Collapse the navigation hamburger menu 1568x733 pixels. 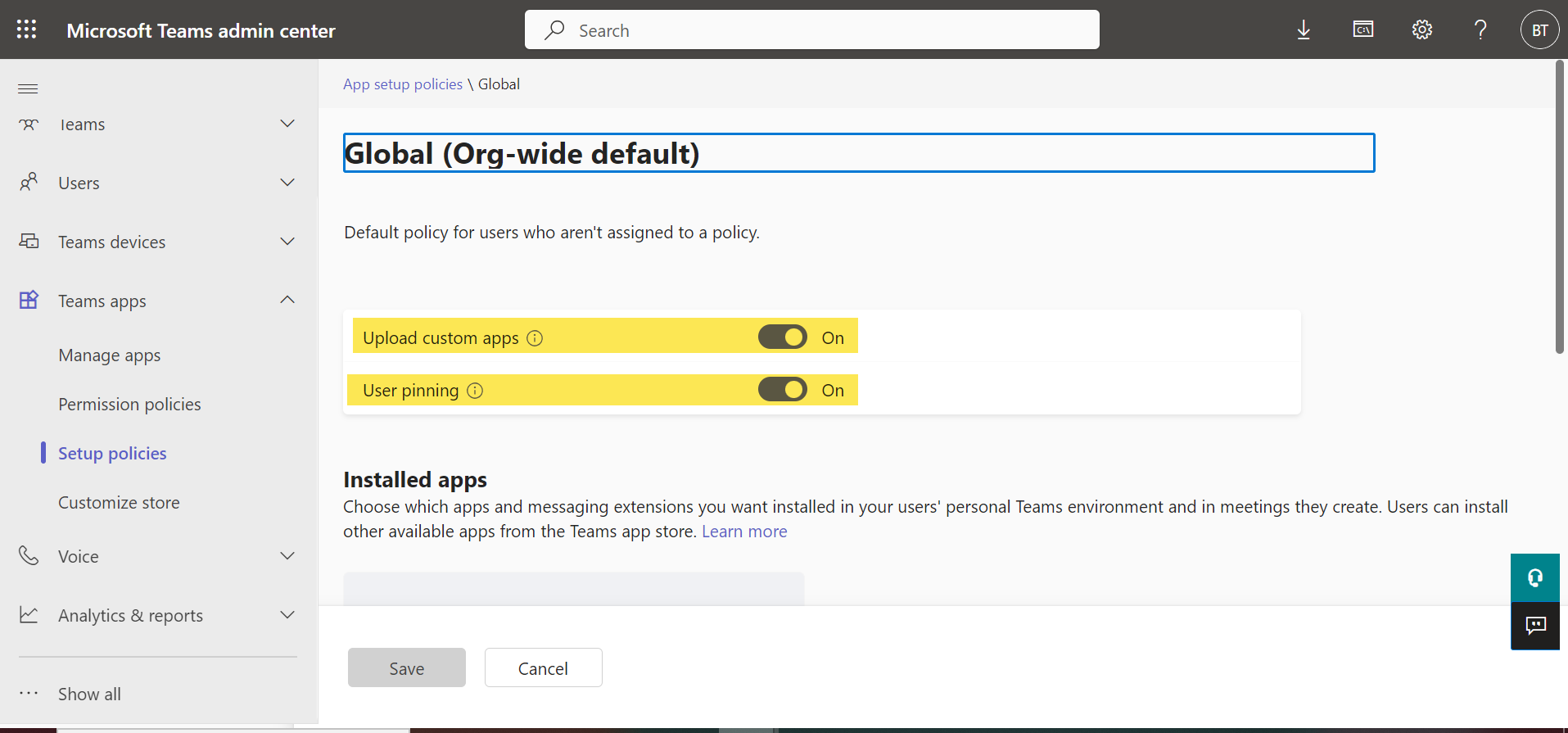(x=28, y=88)
